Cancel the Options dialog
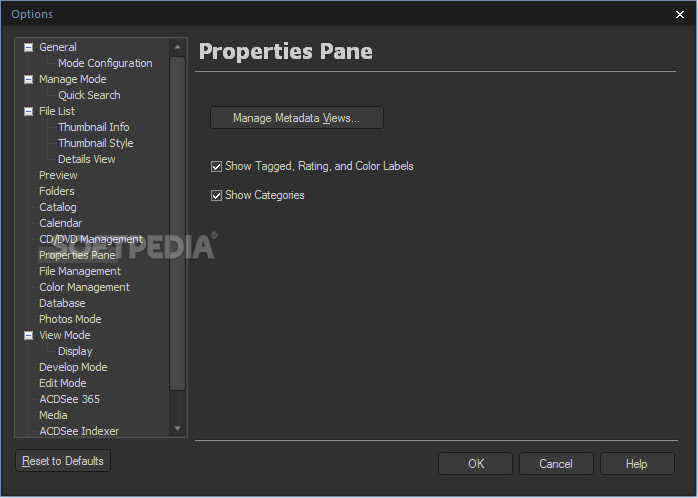Image resolution: width=698 pixels, height=498 pixels. (556, 464)
